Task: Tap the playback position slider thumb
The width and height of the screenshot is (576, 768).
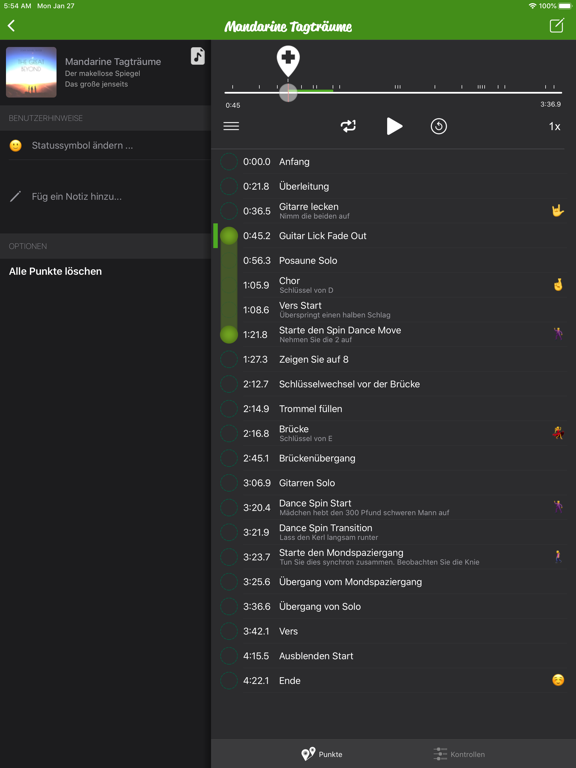Action: (288, 93)
